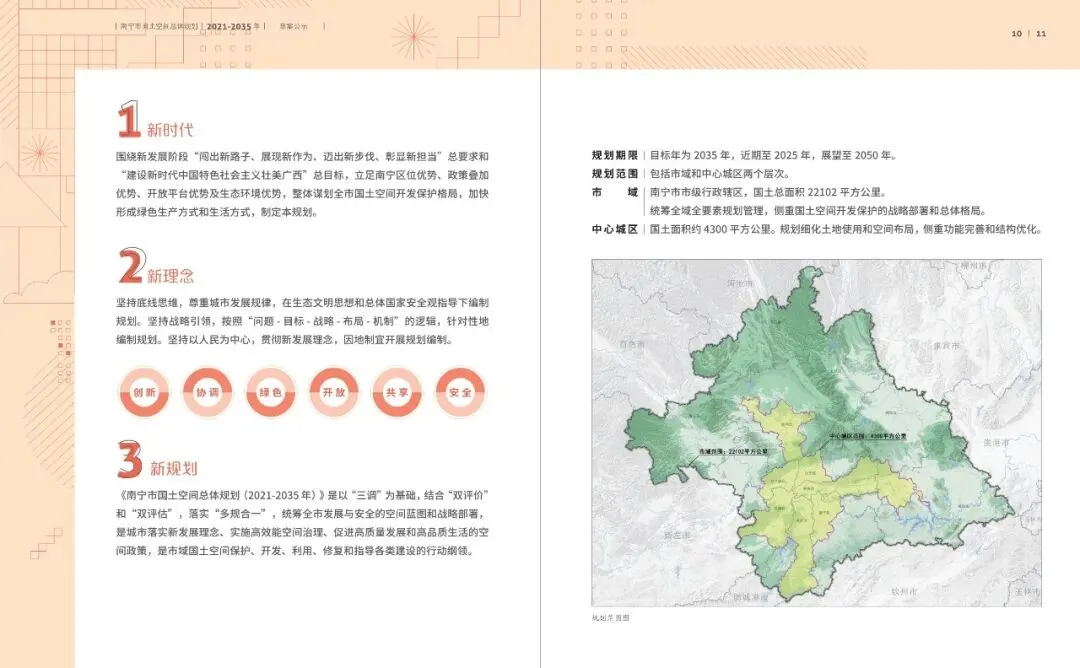The height and width of the screenshot is (668, 1080).
Task: Click page number 11 in header
Action: coord(1041,33)
